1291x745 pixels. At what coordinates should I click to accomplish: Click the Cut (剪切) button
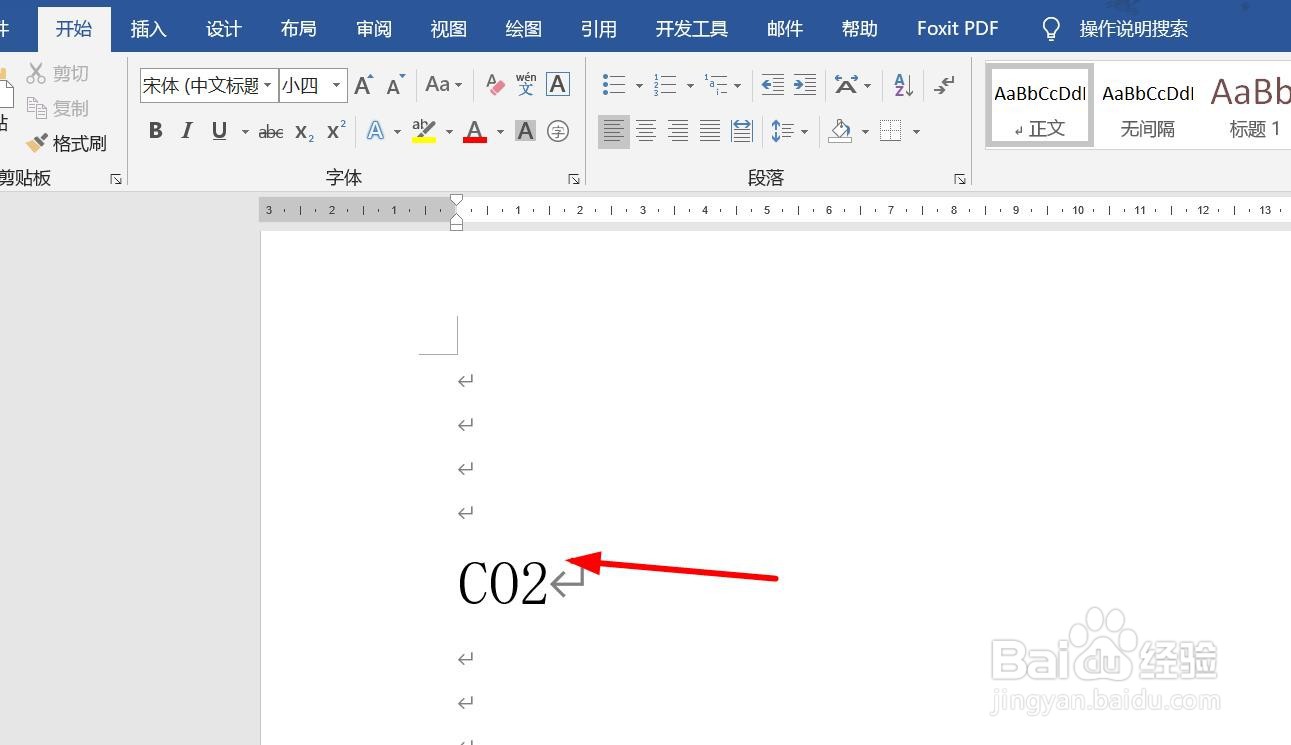coord(58,73)
